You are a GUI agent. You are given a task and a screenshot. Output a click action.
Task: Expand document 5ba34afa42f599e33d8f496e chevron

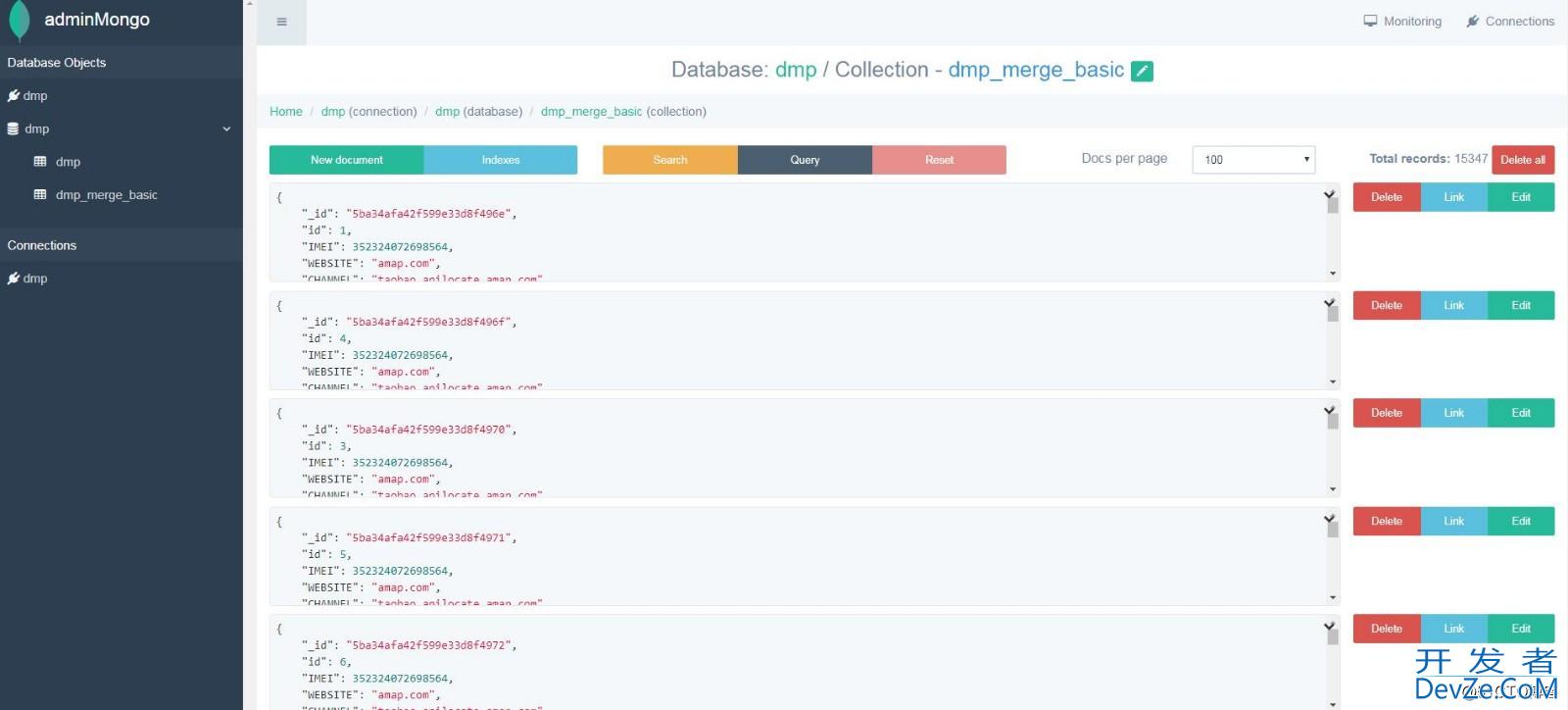[x=1329, y=194]
